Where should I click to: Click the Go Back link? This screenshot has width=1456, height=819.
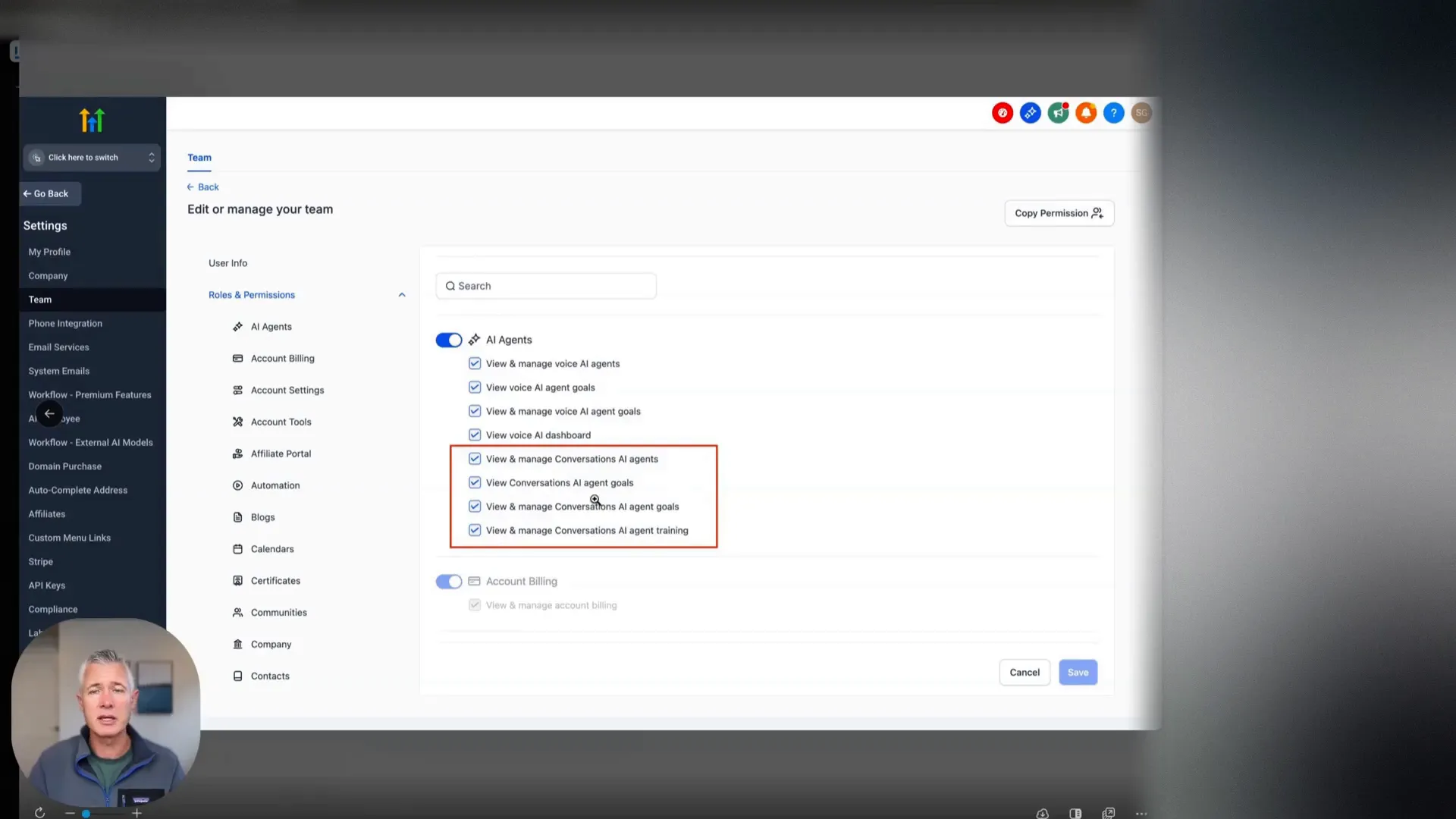[49, 193]
